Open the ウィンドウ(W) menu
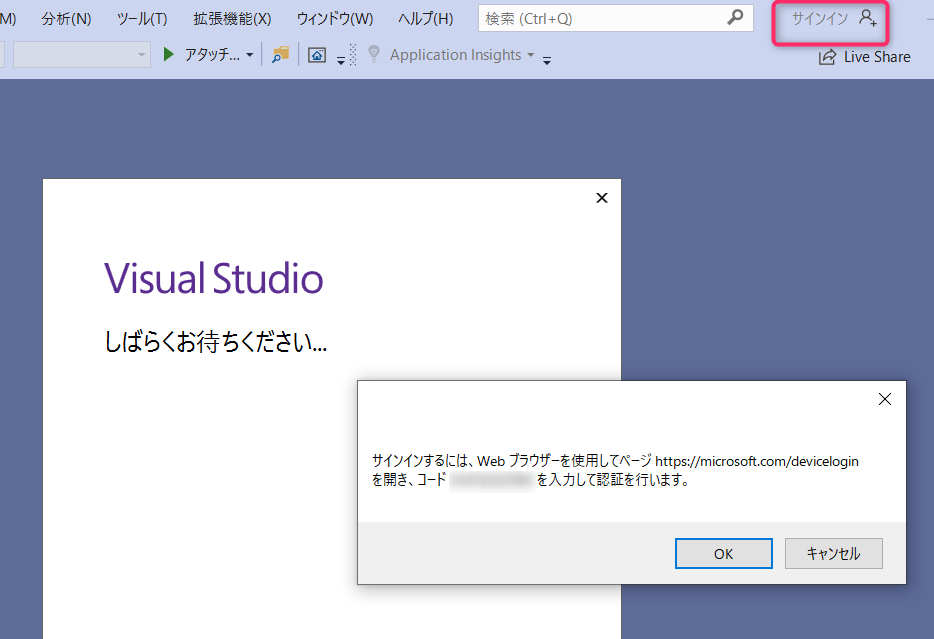 [x=335, y=19]
